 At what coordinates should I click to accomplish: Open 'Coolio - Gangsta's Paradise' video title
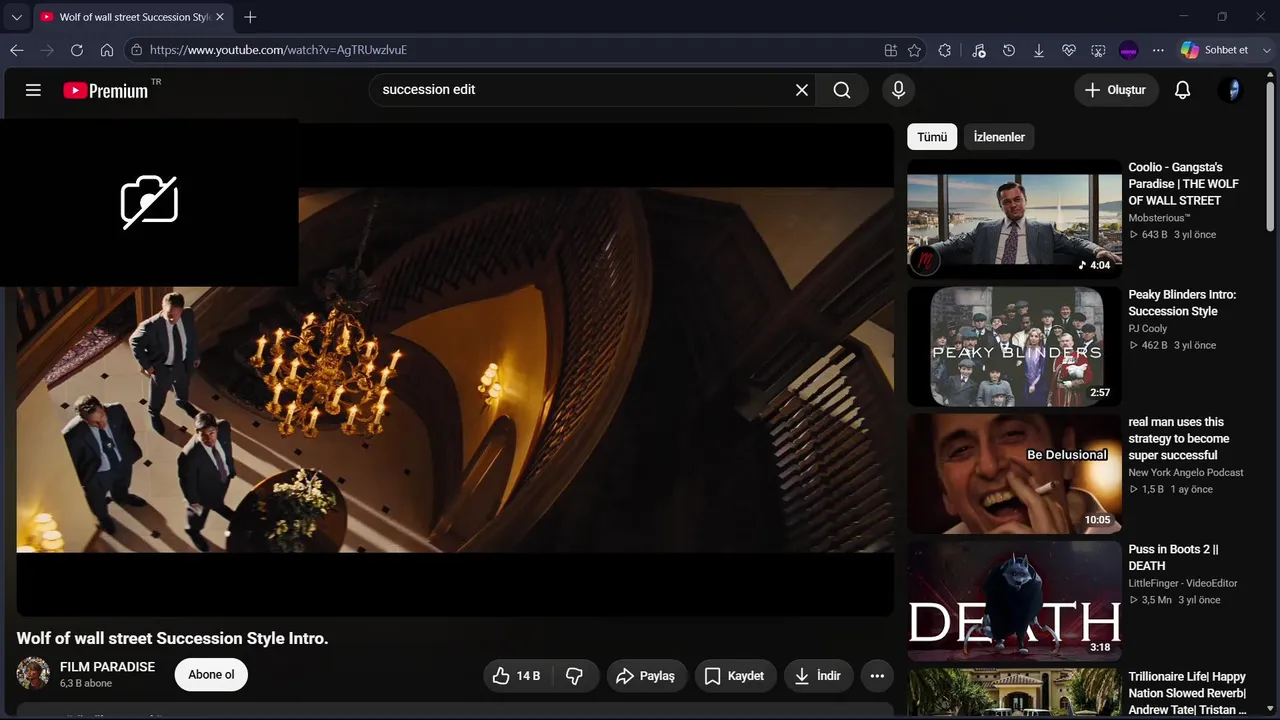tap(1184, 184)
